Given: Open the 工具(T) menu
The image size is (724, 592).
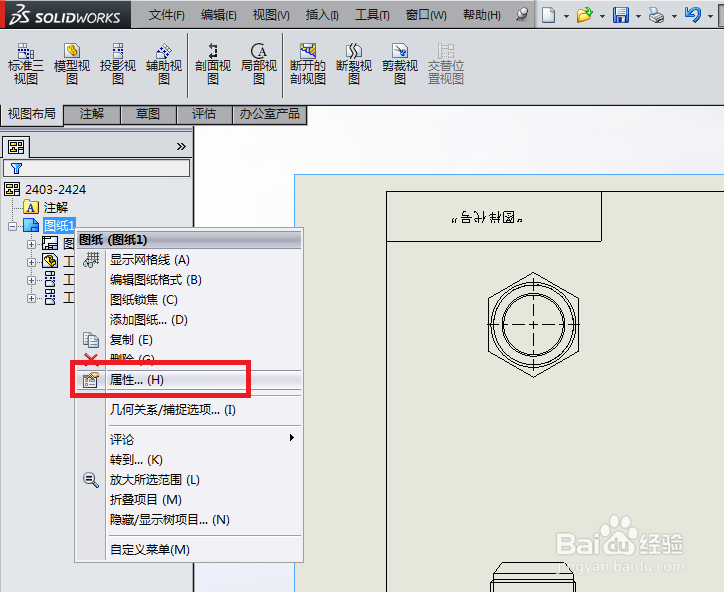Looking at the screenshot, I should pos(372,15).
